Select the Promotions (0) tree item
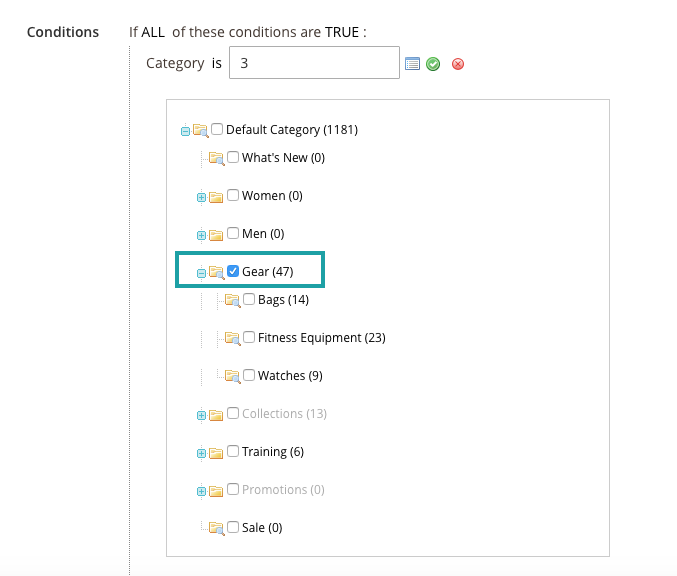 (283, 490)
